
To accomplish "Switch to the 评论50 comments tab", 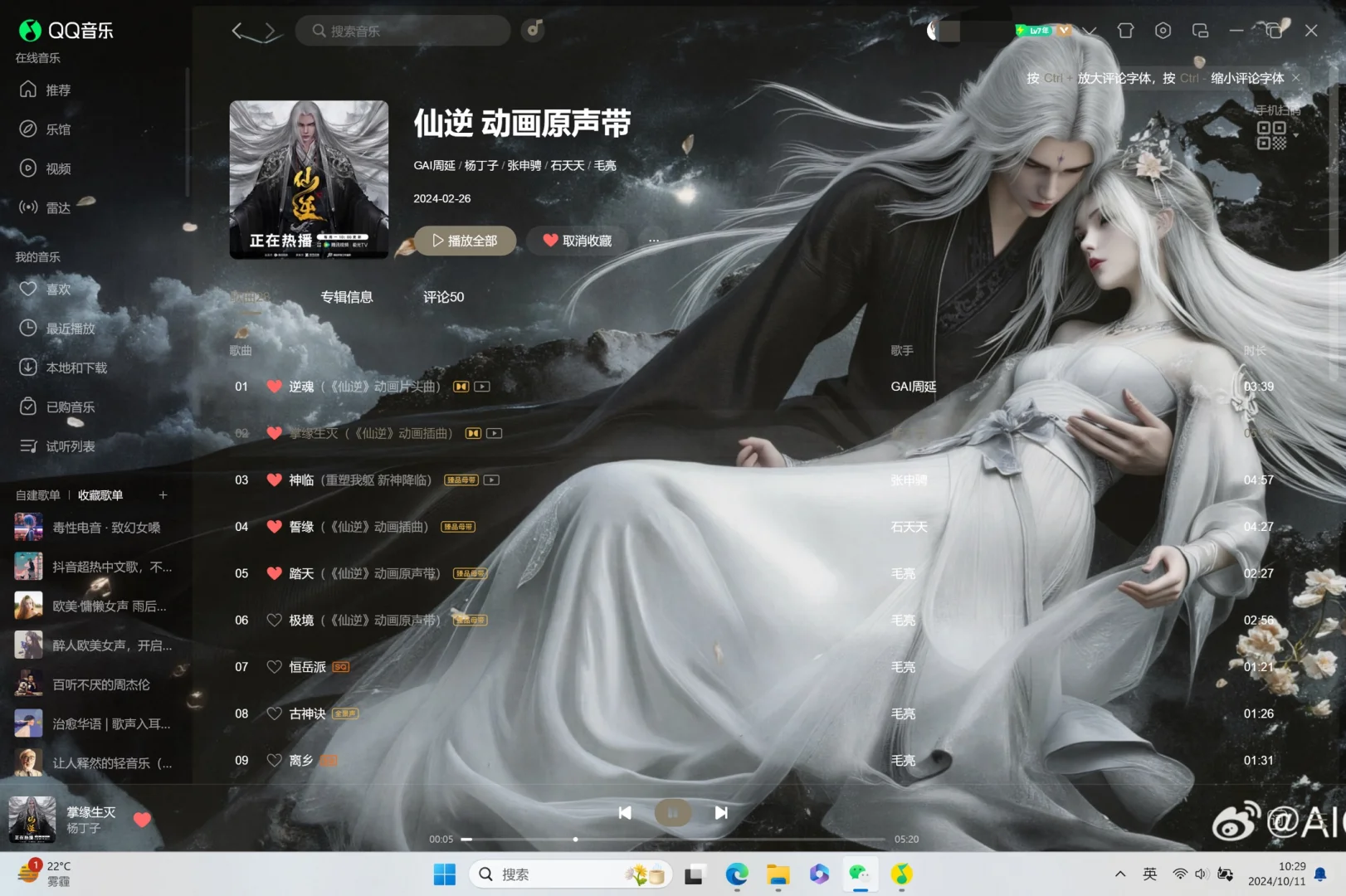I will (x=444, y=297).
